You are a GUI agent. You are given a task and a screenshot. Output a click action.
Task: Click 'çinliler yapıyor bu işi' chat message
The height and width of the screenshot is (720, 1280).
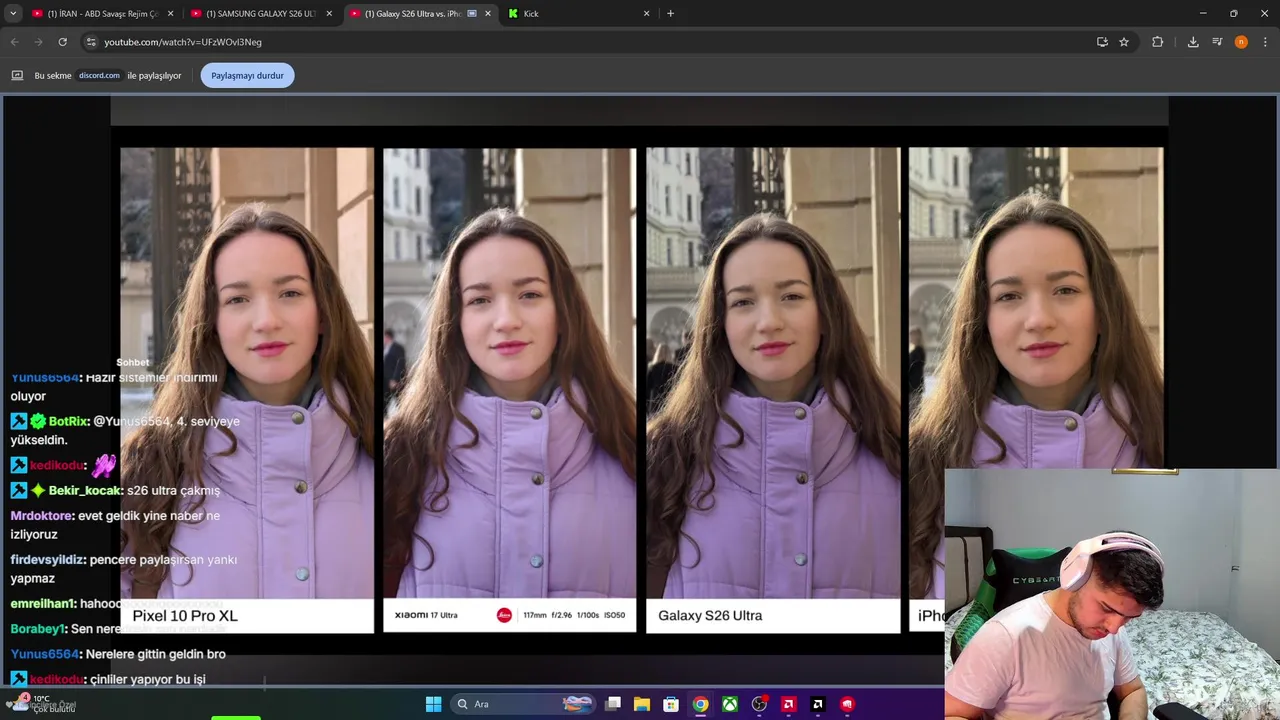148,679
